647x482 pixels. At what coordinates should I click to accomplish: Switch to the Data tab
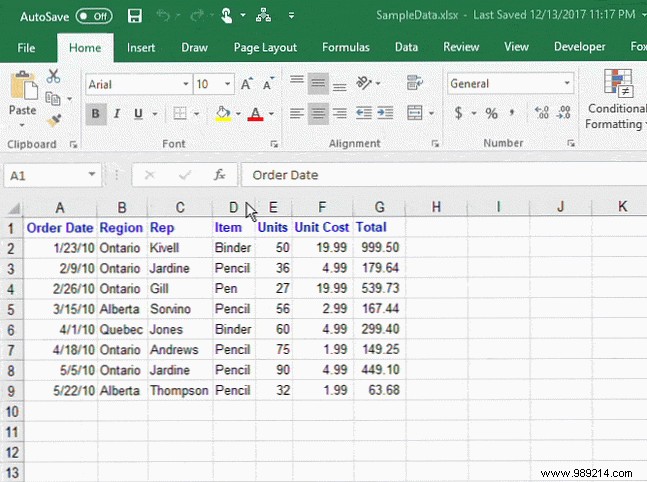coord(406,47)
